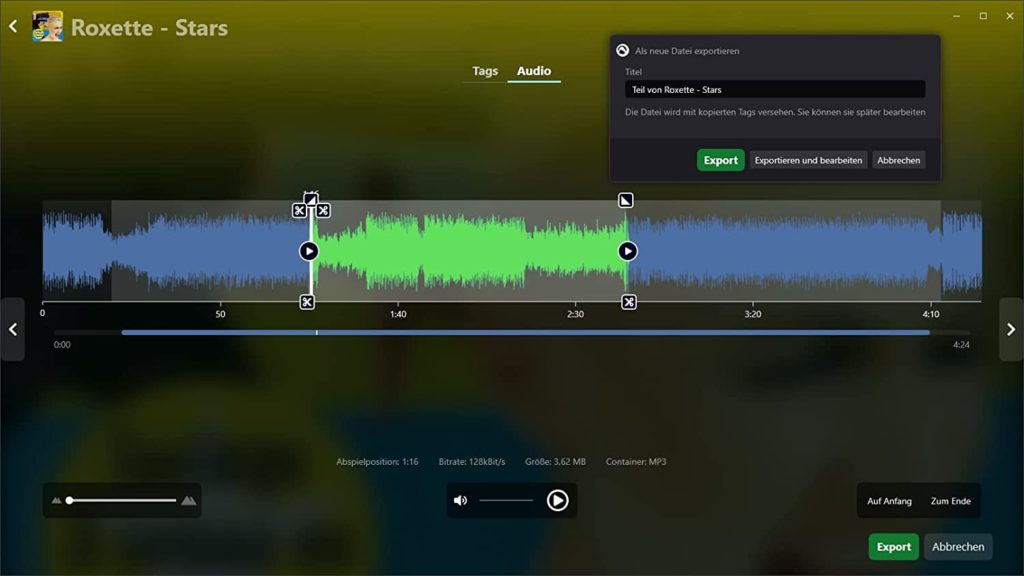Click the 'Als neue Datei exportieren' heading
1024x576 pixels.
687,51
